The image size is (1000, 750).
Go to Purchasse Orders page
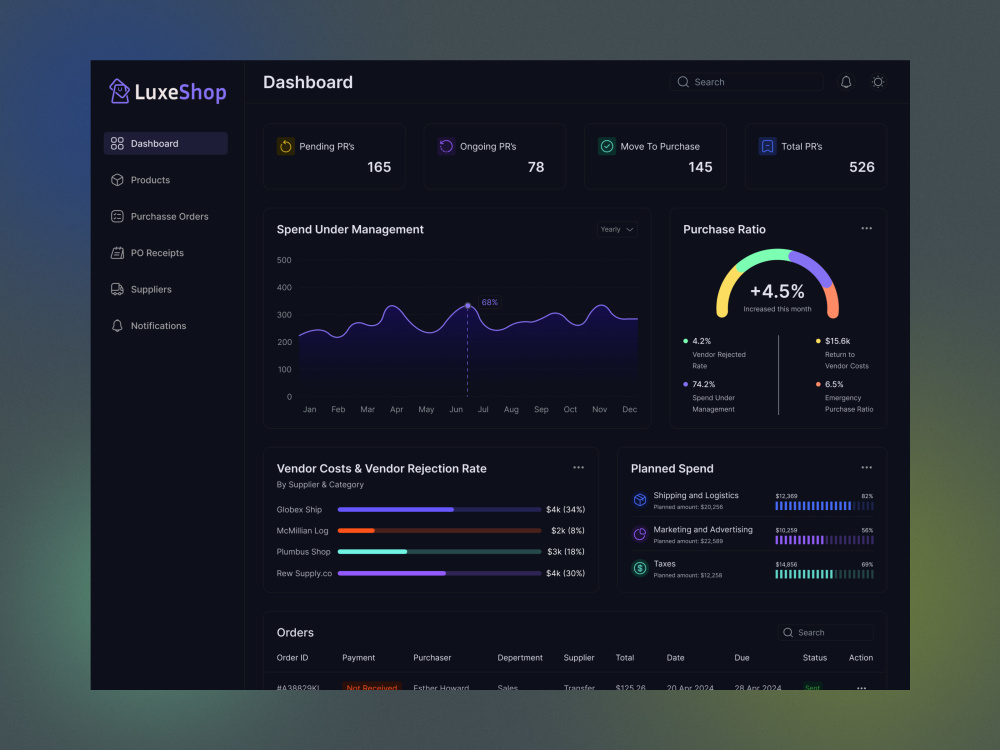(165, 216)
